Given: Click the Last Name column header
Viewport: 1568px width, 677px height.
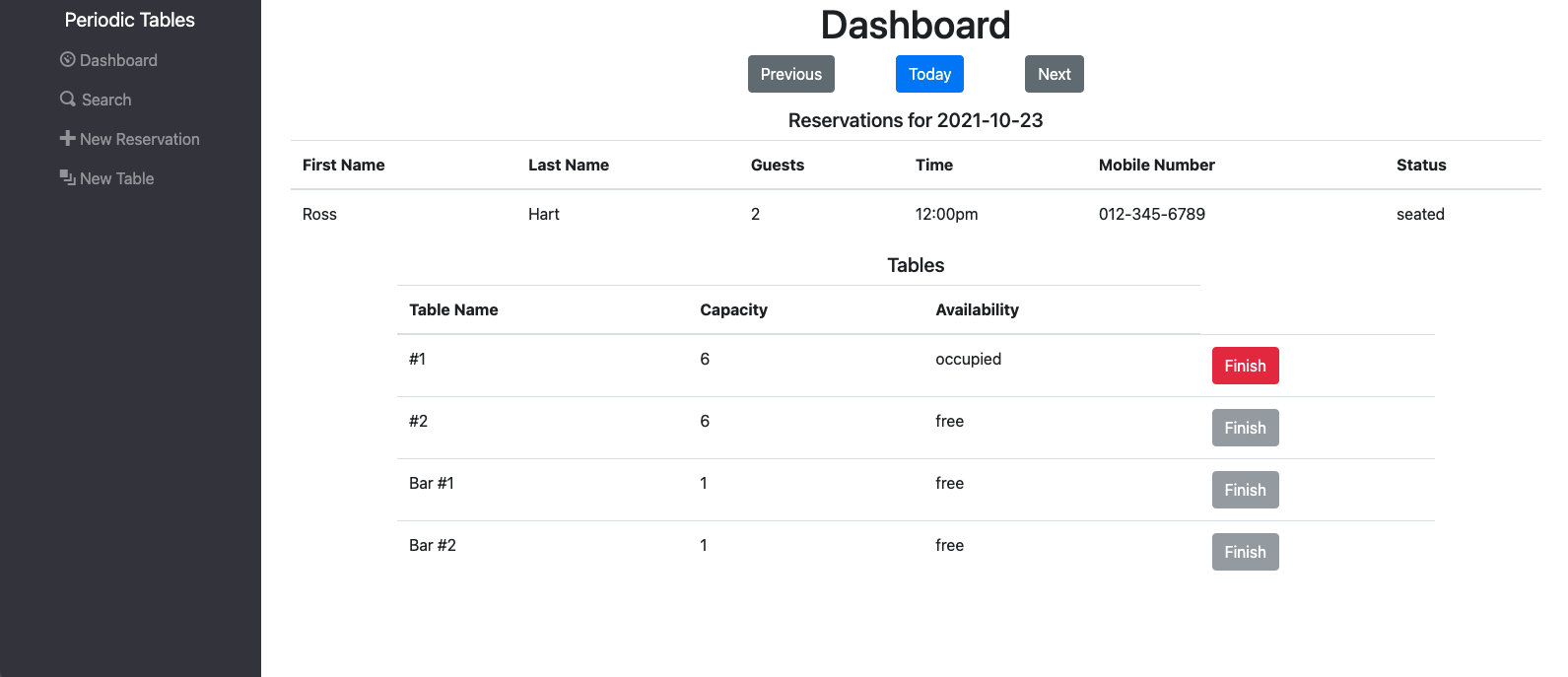Looking at the screenshot, I should pos(569,165).
